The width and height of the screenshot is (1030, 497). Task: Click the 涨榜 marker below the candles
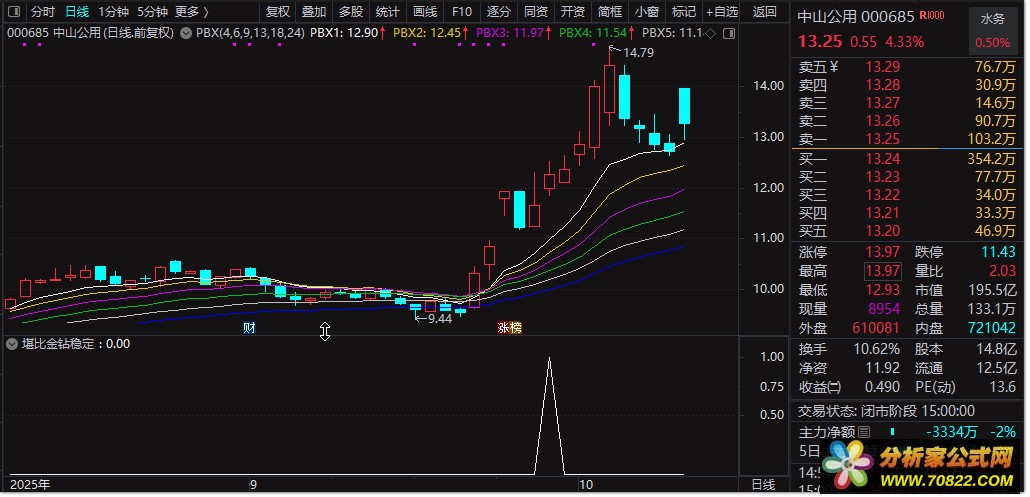click(509, 328)
